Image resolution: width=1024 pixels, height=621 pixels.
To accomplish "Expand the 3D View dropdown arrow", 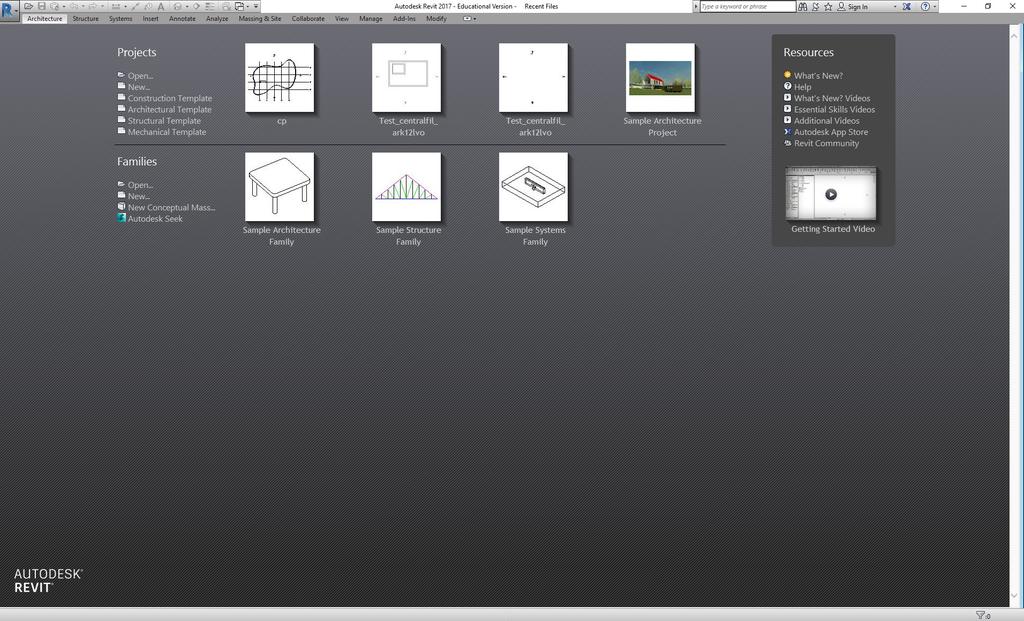I will click(187, 7).
